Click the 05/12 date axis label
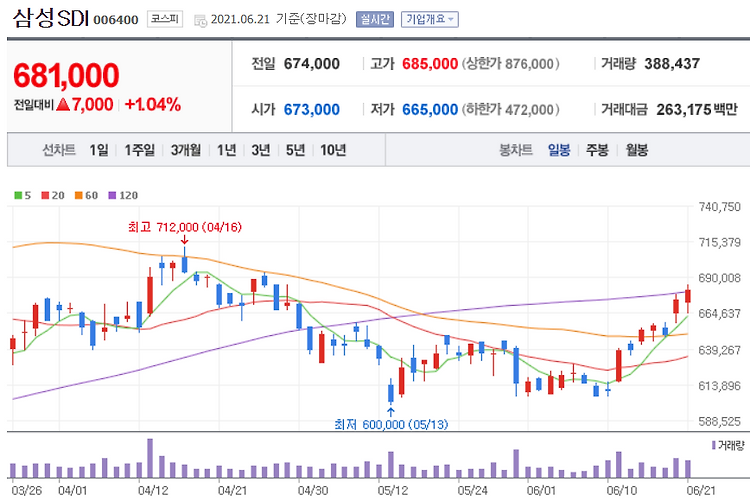This screenshot has width=750, height=501. (392, 490)
